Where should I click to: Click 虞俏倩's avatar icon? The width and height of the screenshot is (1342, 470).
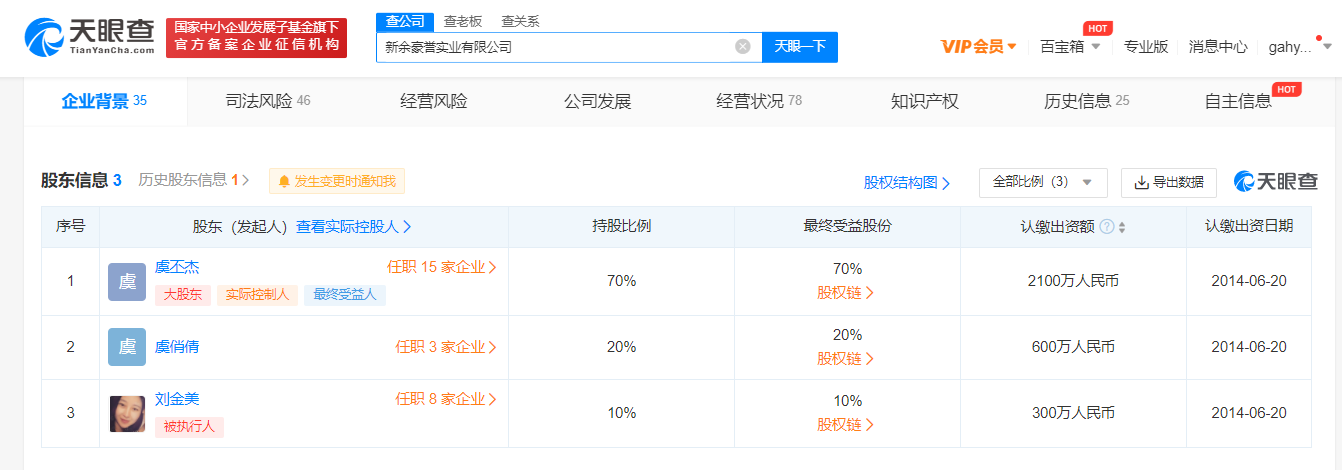[x=127, y=347]
